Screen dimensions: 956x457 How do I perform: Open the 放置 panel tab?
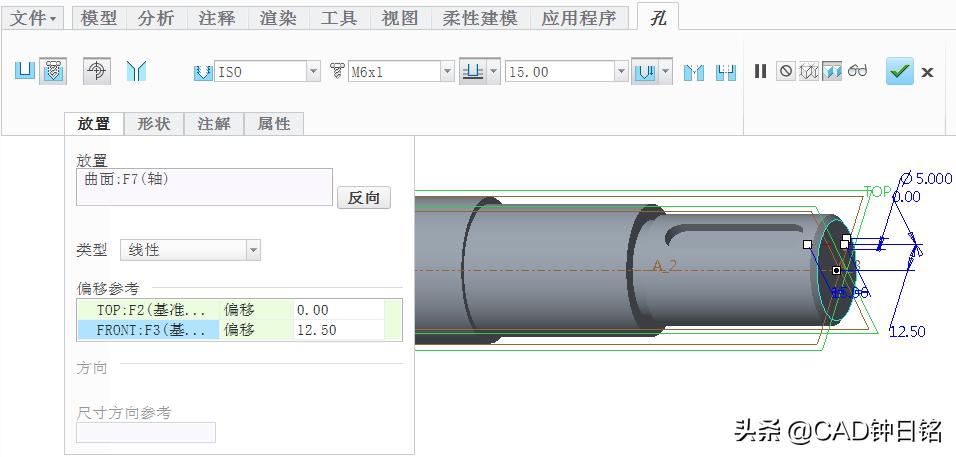coord(94,124)
